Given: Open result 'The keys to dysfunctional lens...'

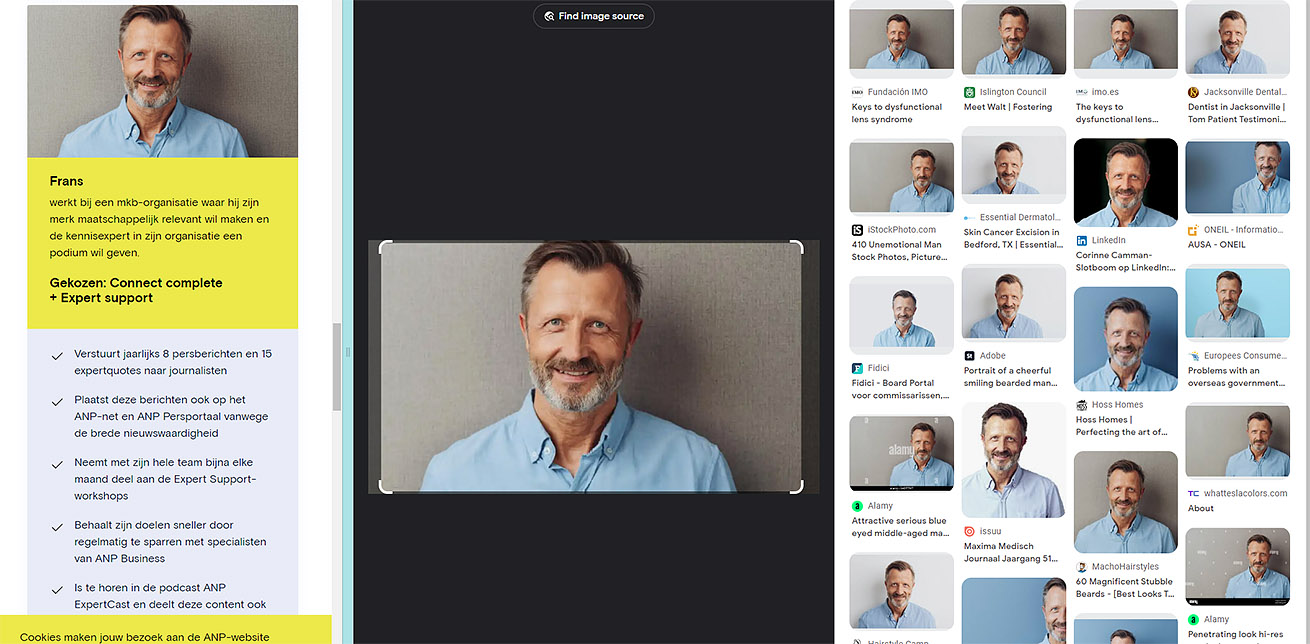Looking at the screenshot, I should pyautogui.click(x=1117, y=113).
